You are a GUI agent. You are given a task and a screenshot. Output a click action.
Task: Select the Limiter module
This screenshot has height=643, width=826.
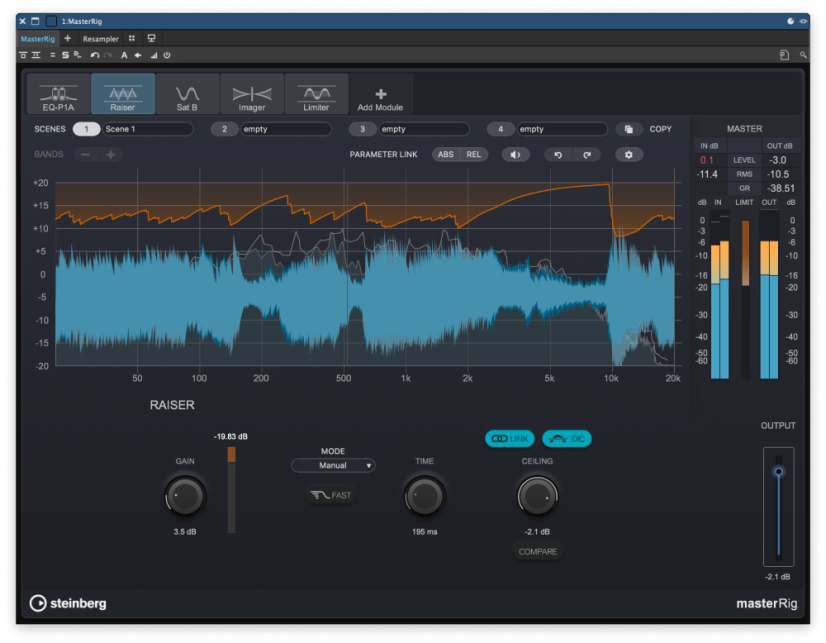(x=316, y=93)
